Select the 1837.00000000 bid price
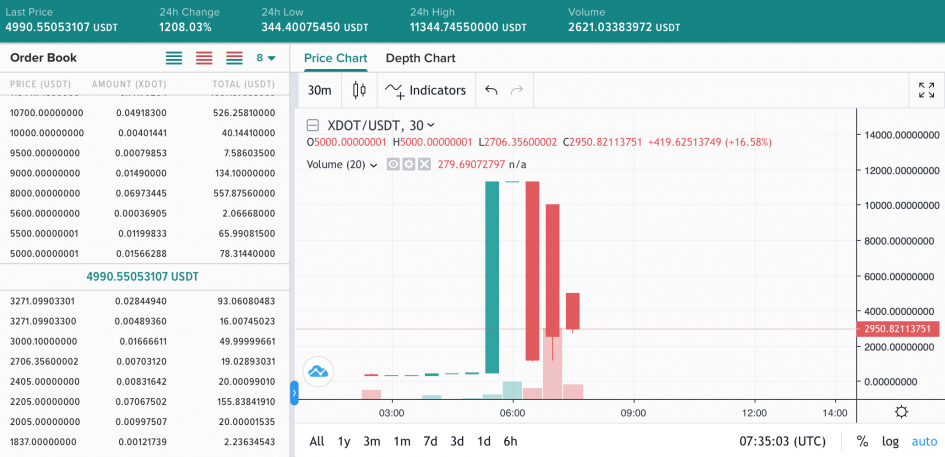Image resolution: width=945 pixels, height=457 pixels. [45, 442]
